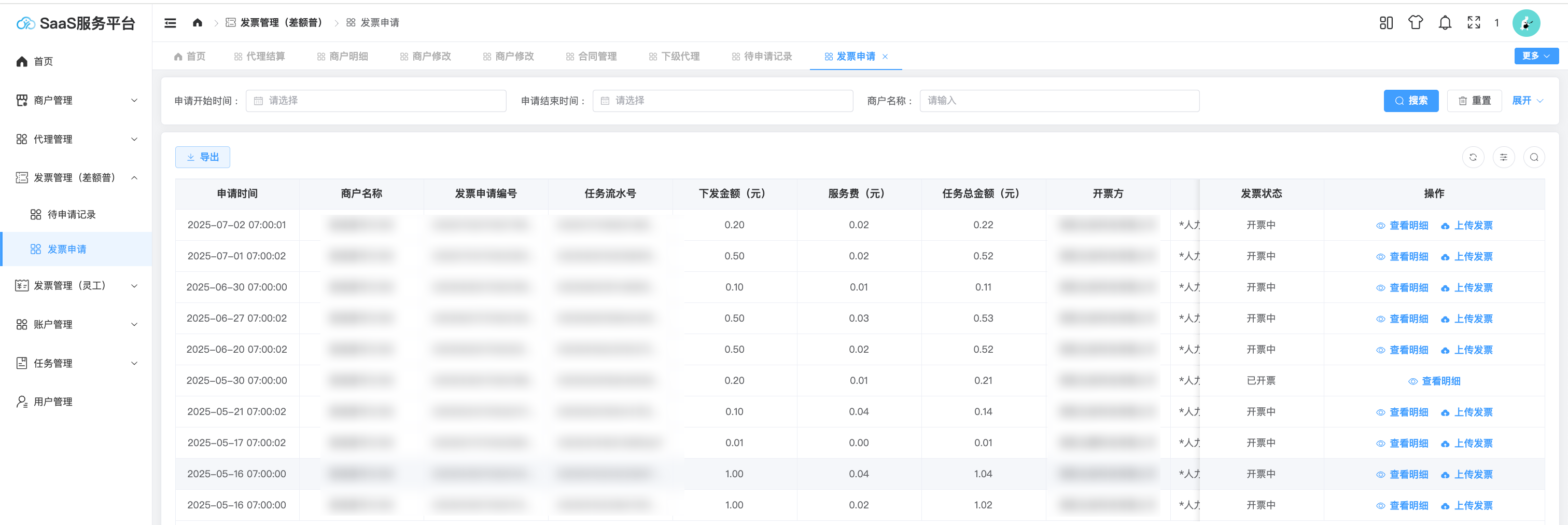Click the 搜索 button

pyautogui.click(x=1410, y=101)
